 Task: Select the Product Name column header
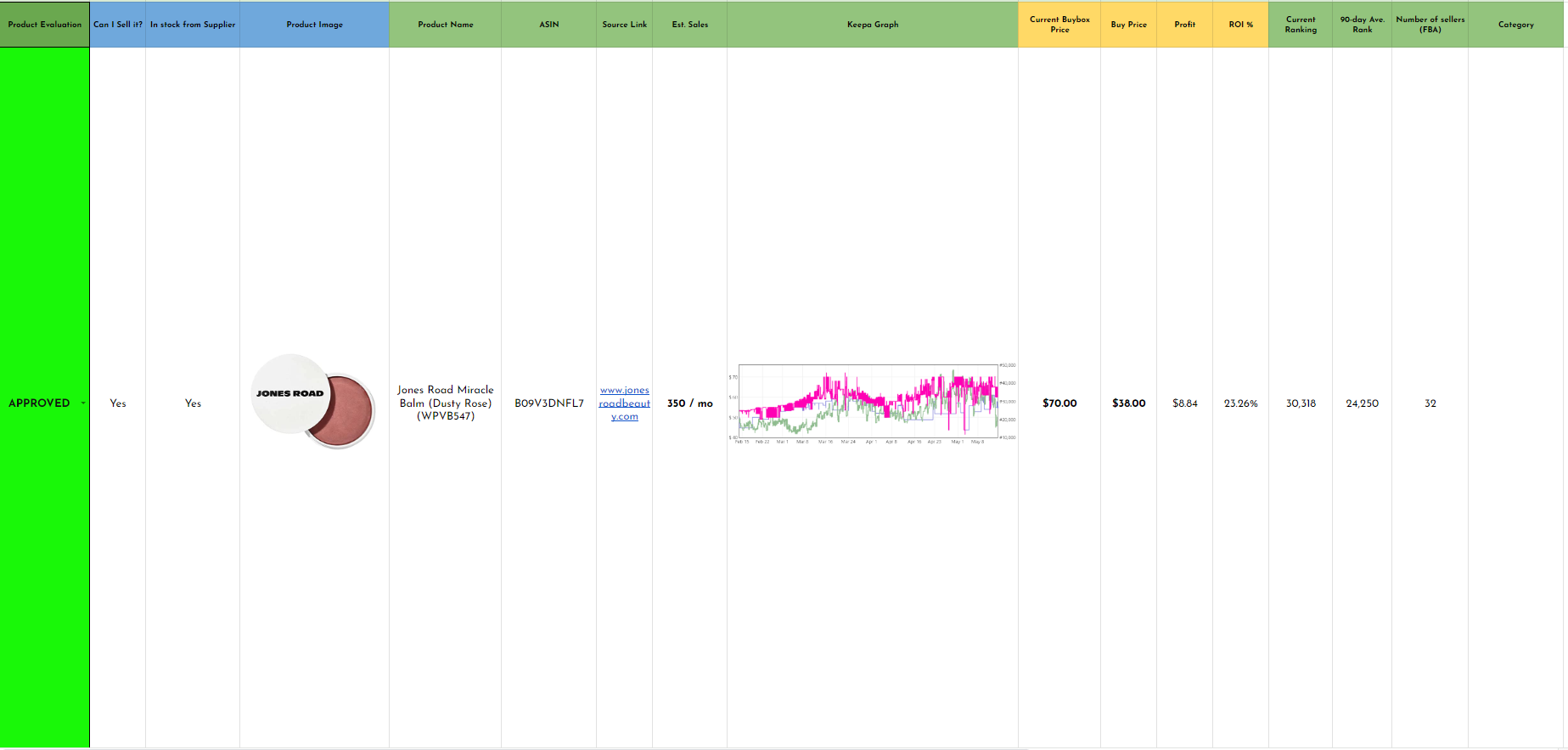pyautogui.click(x=446, y=25)
